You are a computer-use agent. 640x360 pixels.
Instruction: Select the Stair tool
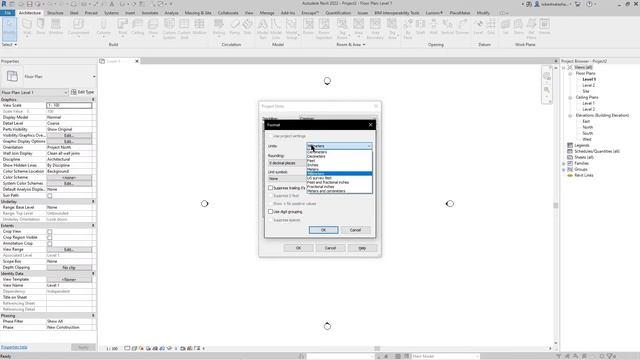pos(247,27)
